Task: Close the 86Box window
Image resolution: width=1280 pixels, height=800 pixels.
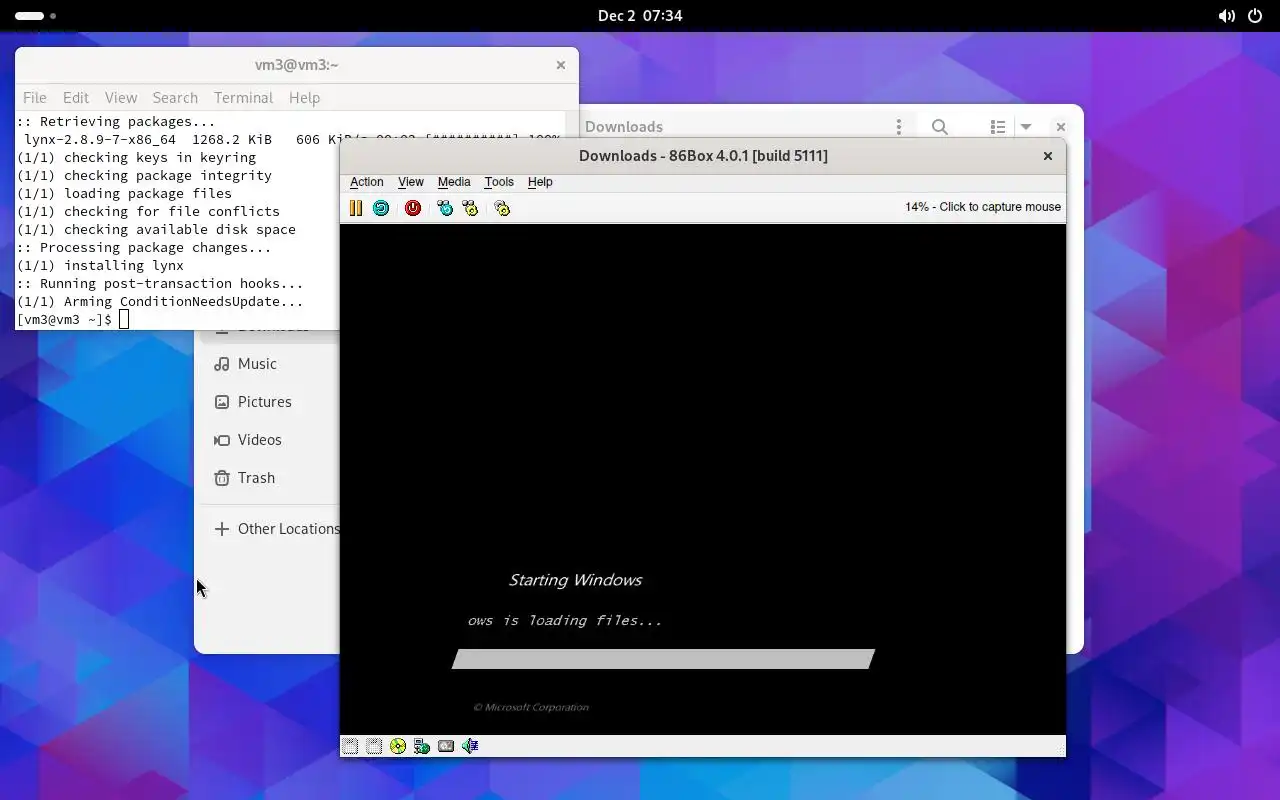Action: [1048, 156]
